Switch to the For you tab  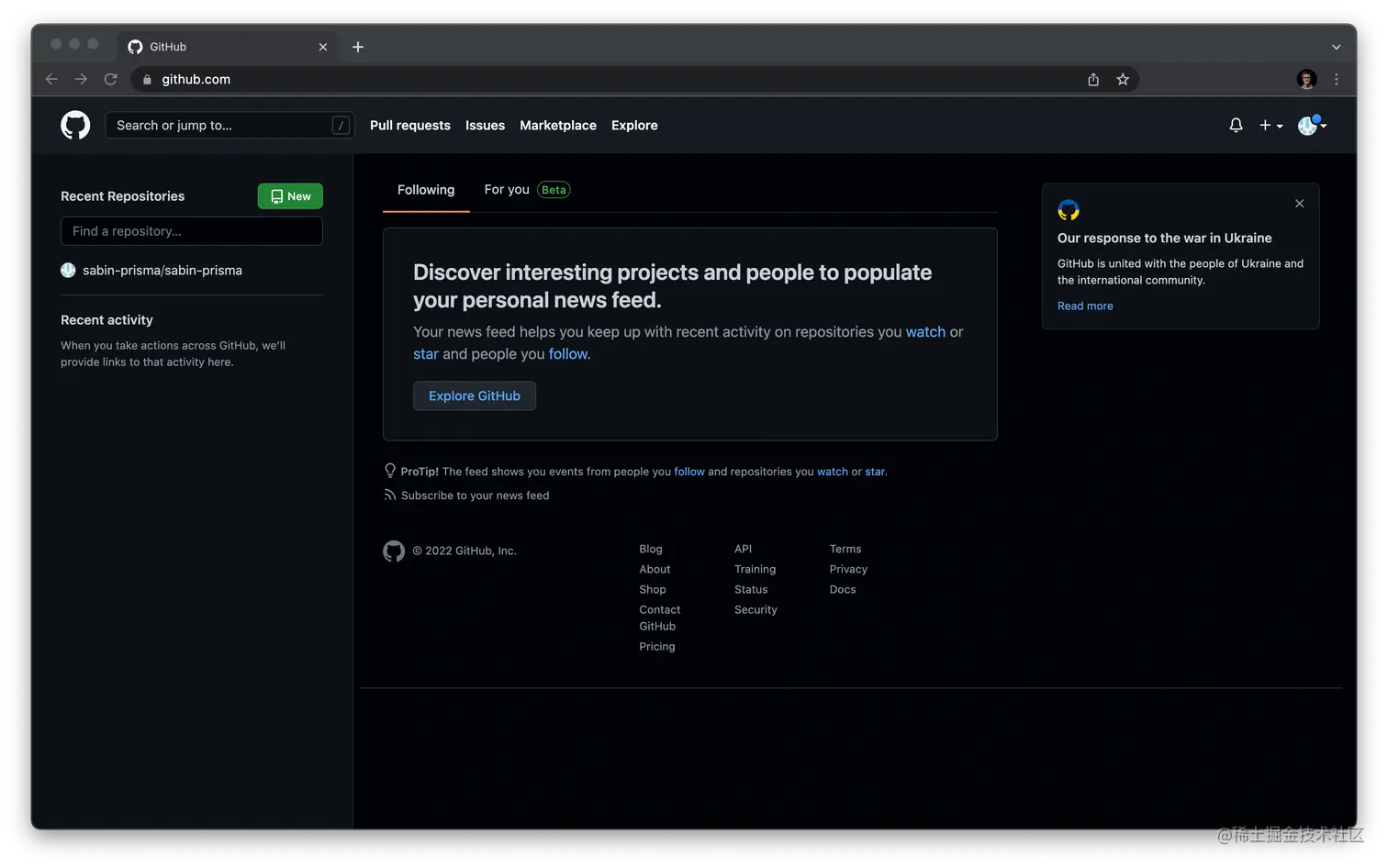click(506, 189)
